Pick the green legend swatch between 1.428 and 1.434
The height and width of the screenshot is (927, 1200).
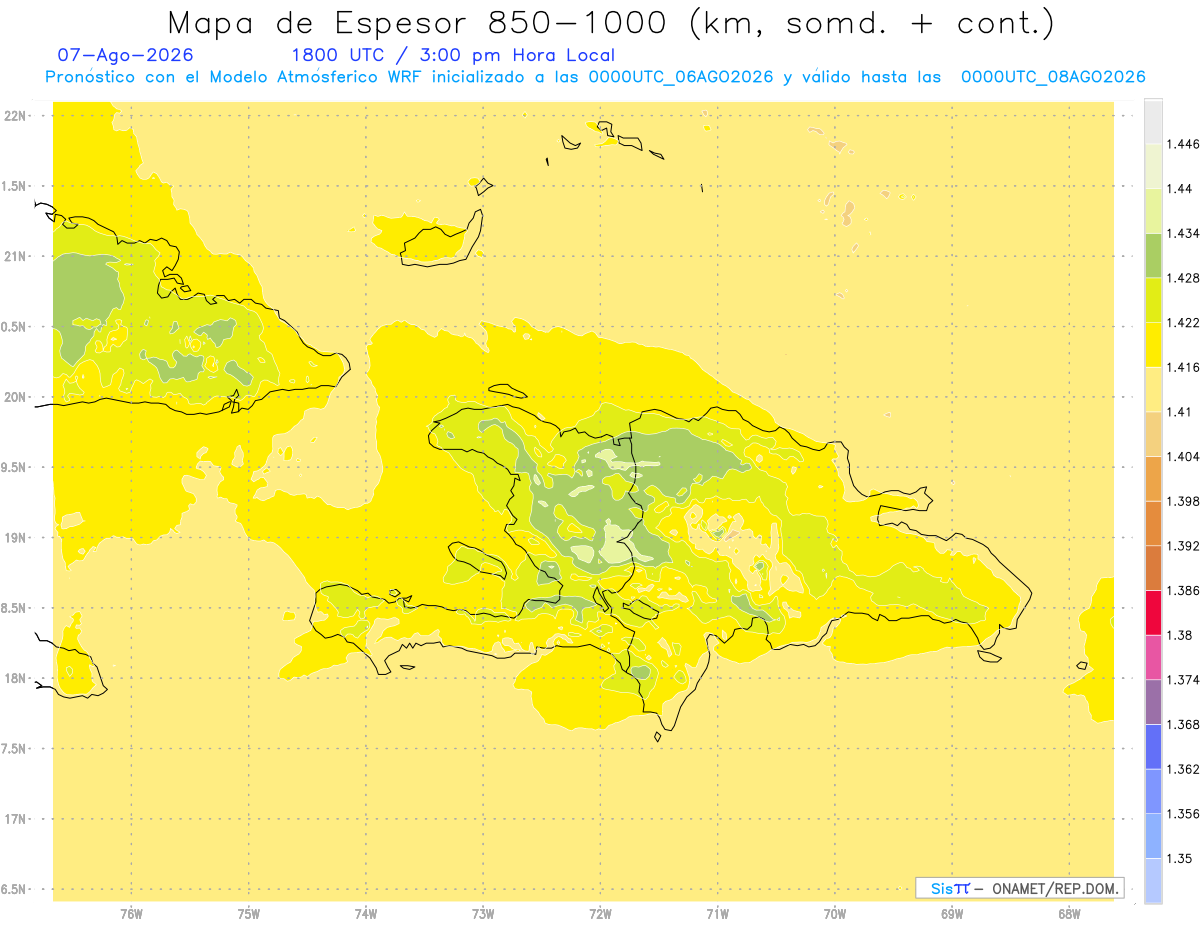1153,255
